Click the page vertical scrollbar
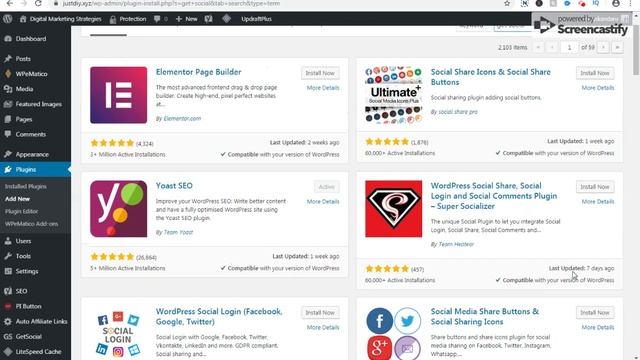The image size is (640, 360). pyautogui.click(x=636, y=49)
